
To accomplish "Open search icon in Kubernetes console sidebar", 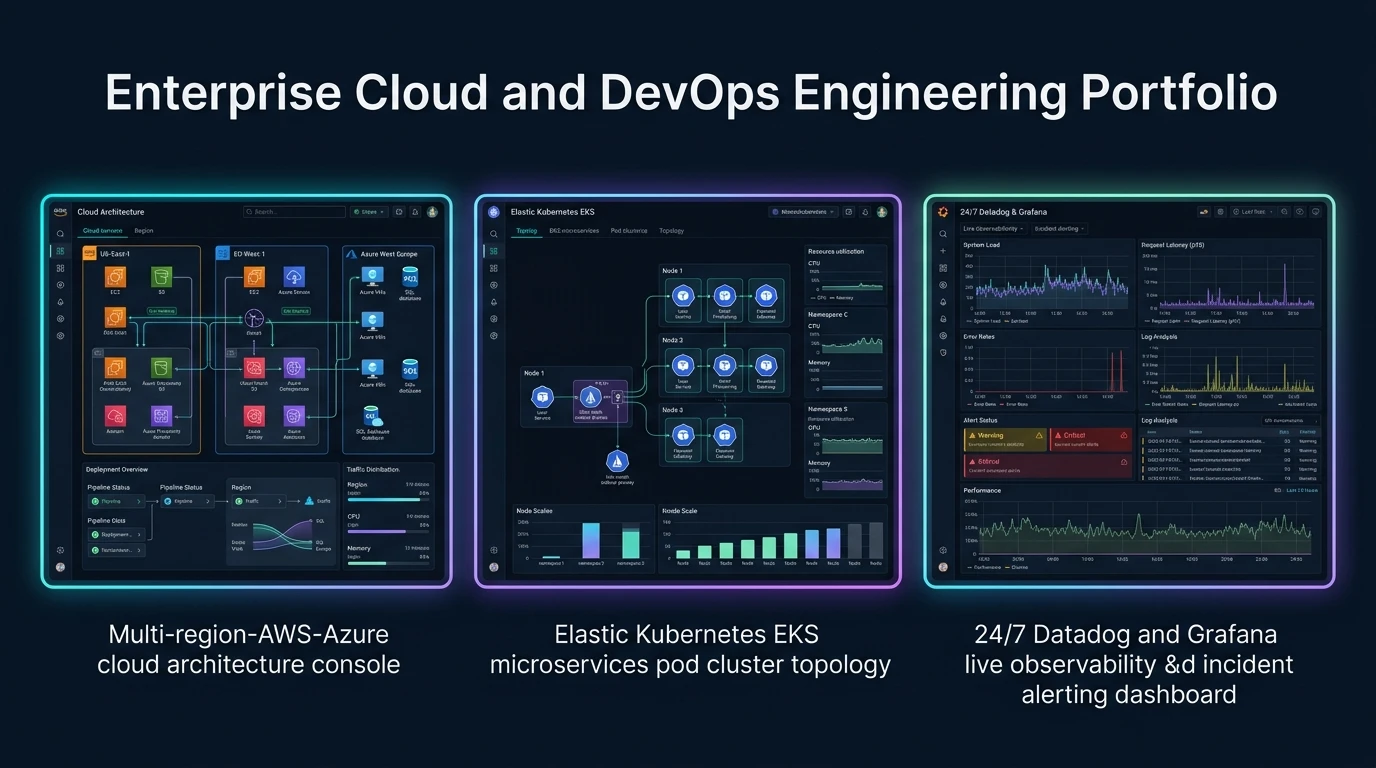I will (x=494, y=234).
